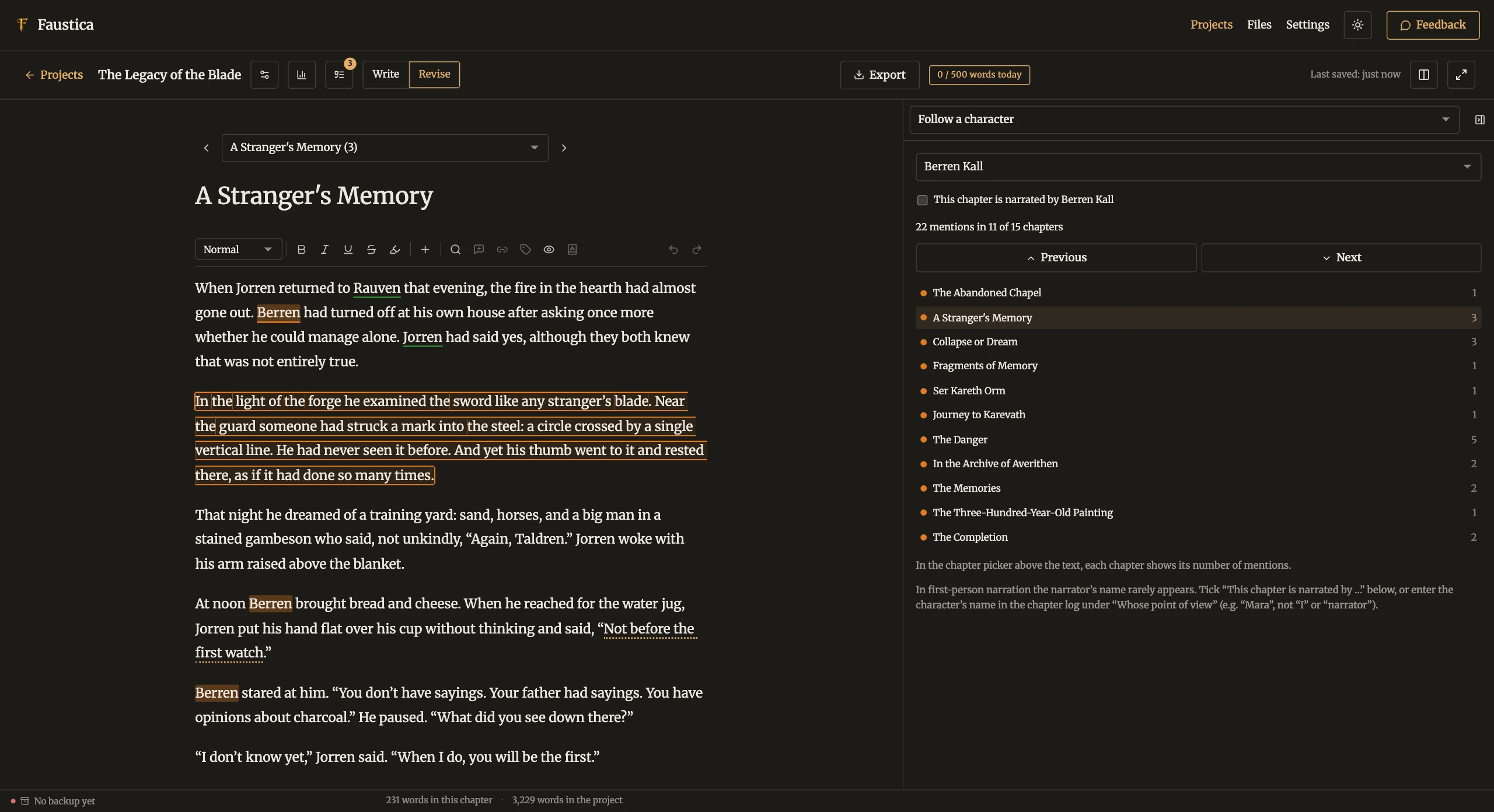Image resolution: width=1494 pixels, height=812 pixels.
Task: Click 'No backup yet' status indicator
Action: (x=53, y=801)
